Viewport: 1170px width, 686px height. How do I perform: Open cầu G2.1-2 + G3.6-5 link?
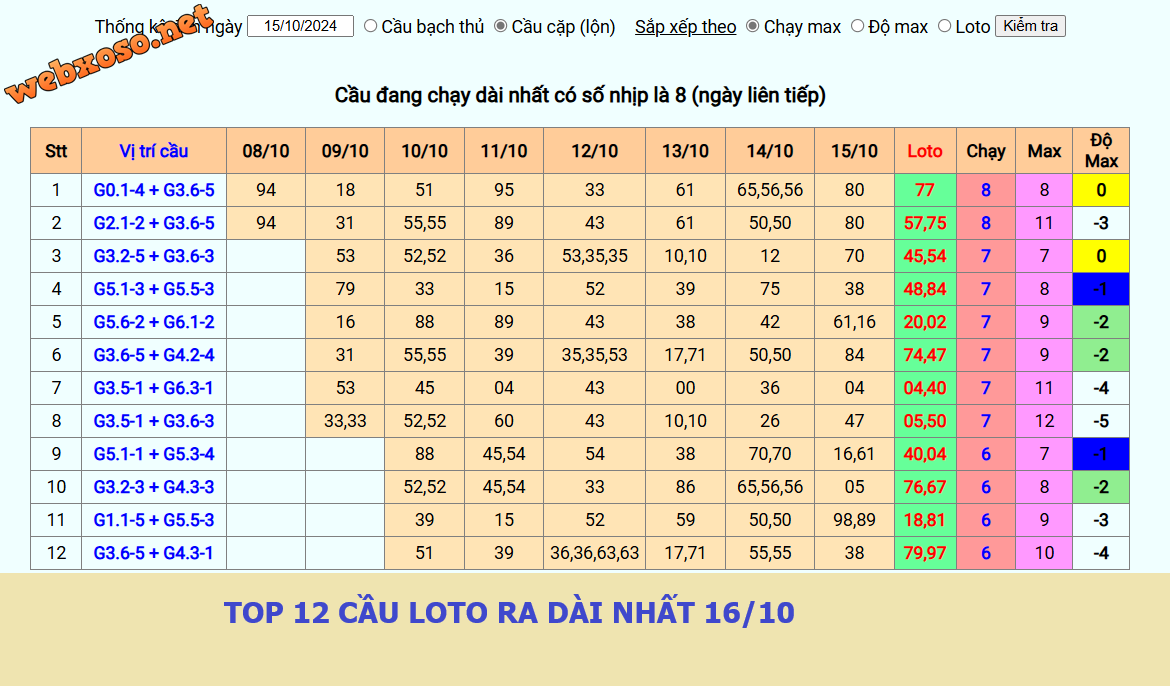(x=154, y=223)
